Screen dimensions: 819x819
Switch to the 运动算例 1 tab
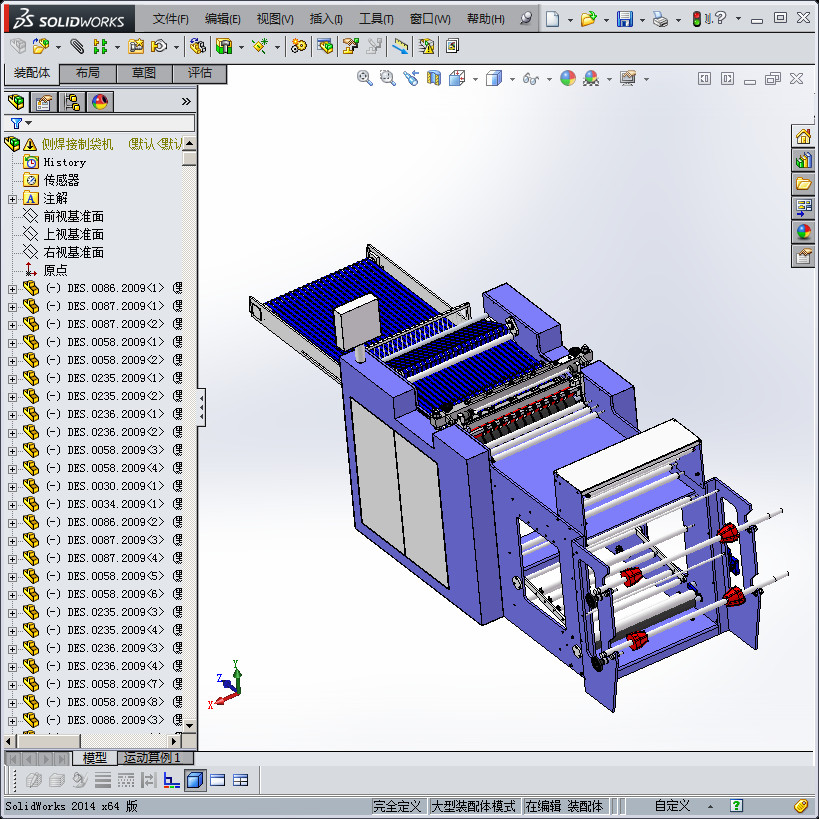155,757
